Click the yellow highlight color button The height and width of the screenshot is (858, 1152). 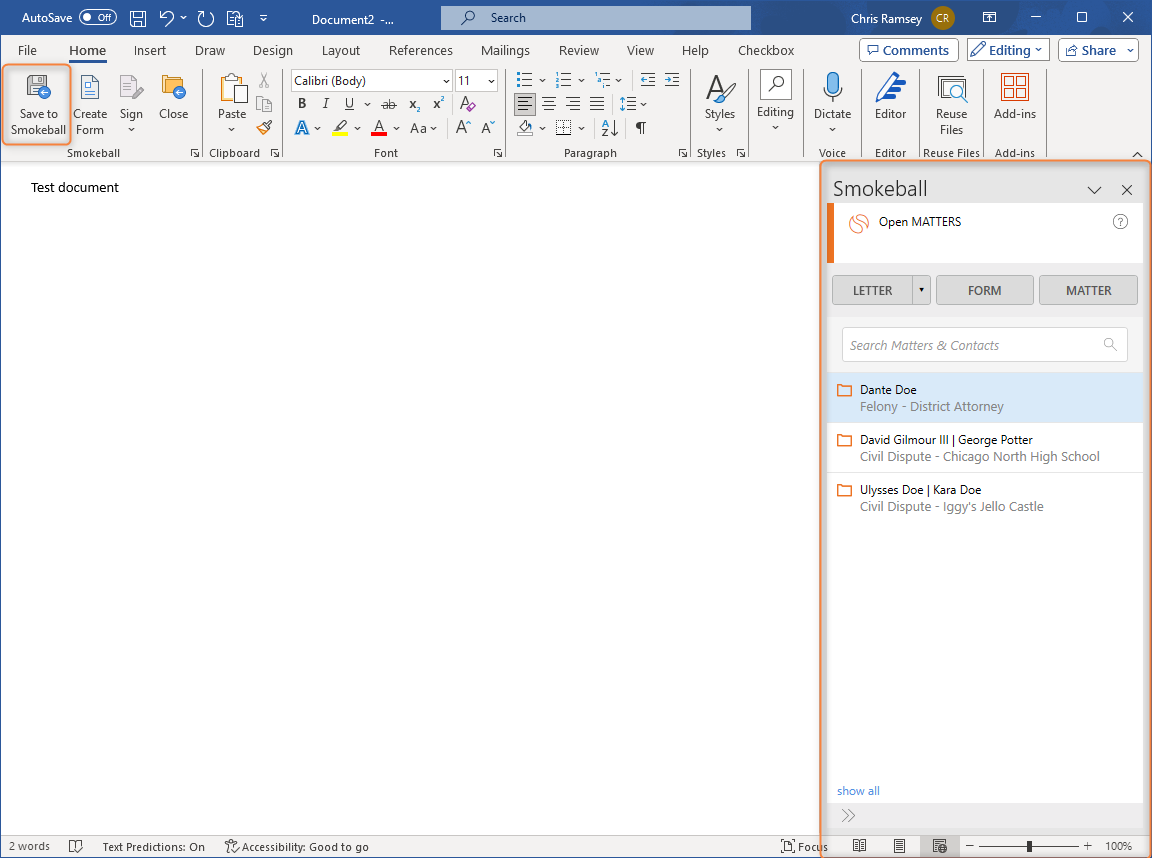point(339,128)
